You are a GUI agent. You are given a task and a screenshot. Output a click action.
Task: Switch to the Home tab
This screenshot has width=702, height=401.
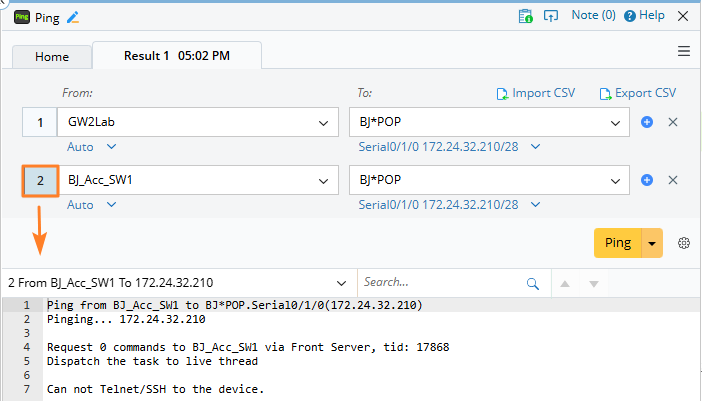52,57
